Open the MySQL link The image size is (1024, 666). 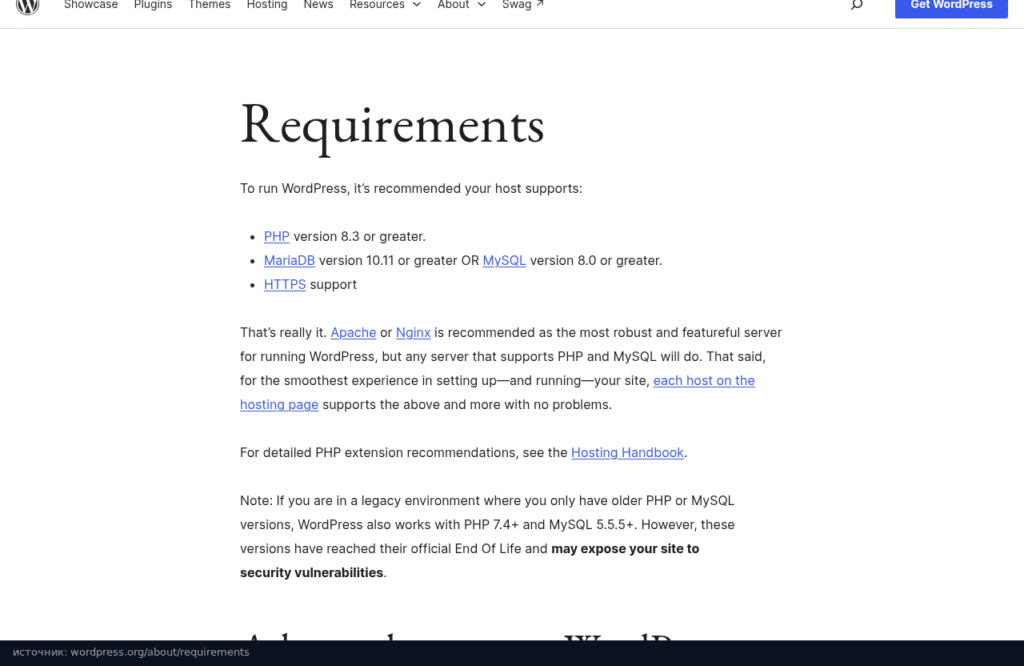[504, 261]
